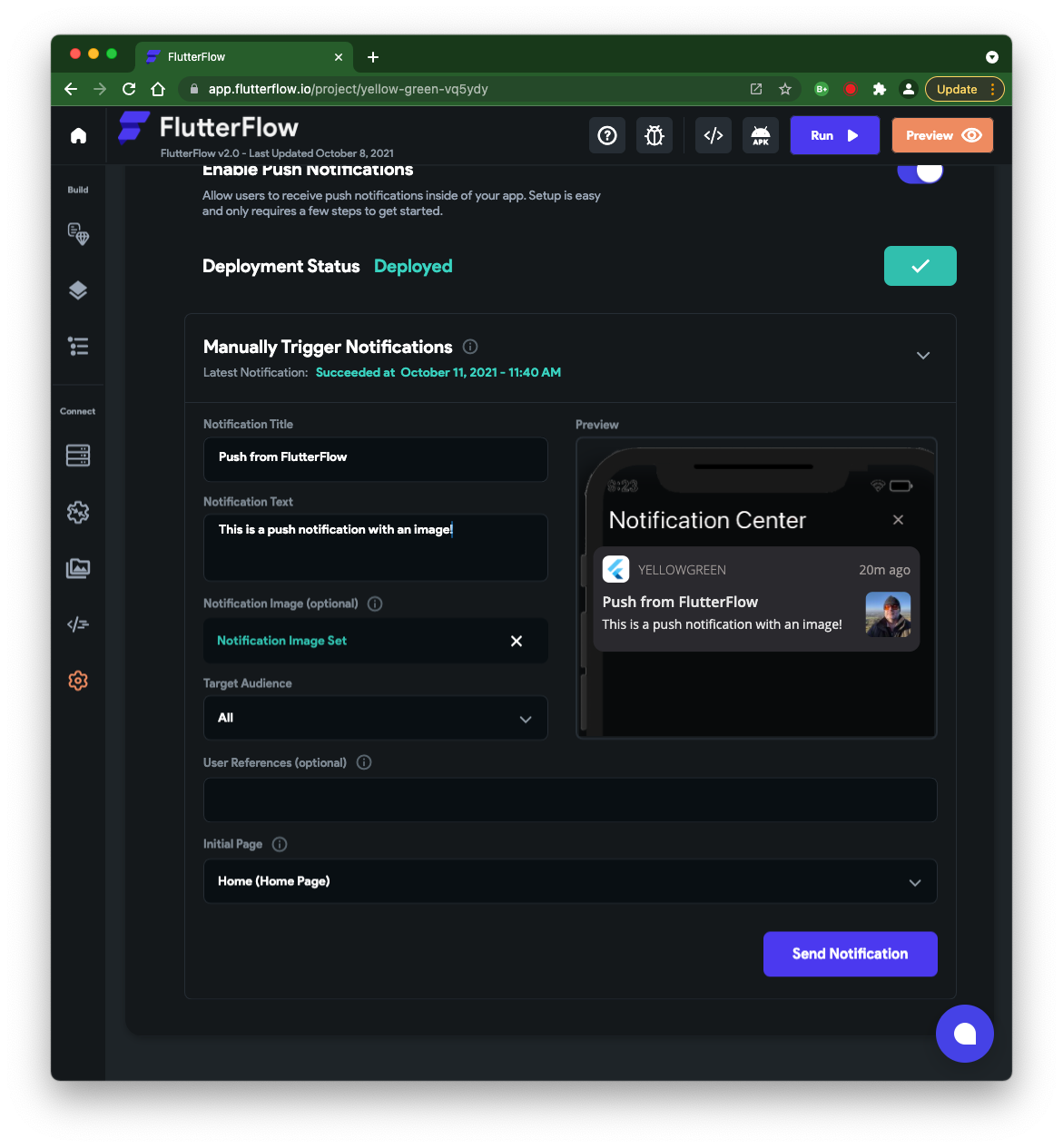Open the Firestore database panel in the sidebar
The image size is (1063, 1148).
[x=78, y=455]
